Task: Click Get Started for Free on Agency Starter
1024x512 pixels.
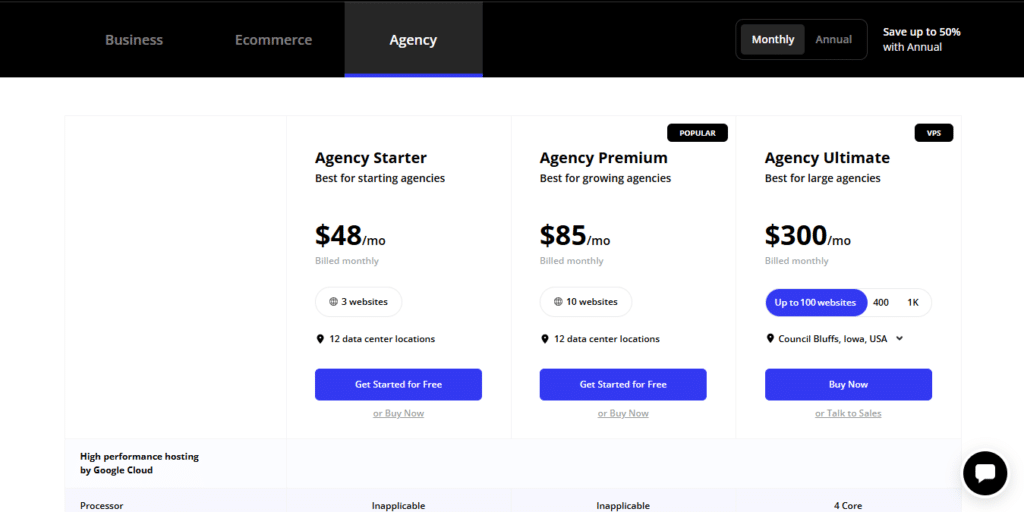Action: (398, 385)
